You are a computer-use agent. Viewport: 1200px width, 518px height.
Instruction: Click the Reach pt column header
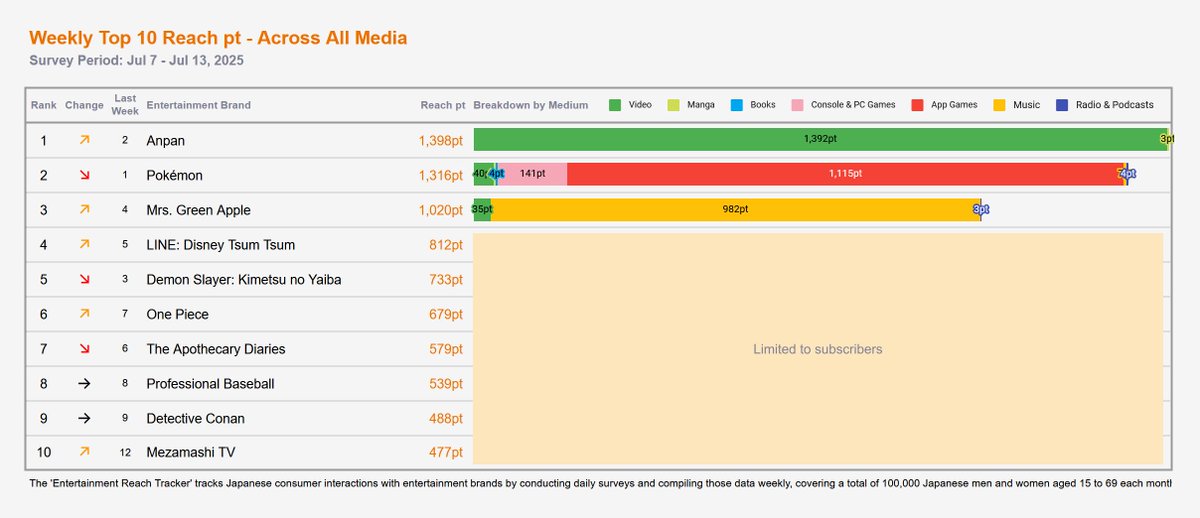click(x=443, y=105)
